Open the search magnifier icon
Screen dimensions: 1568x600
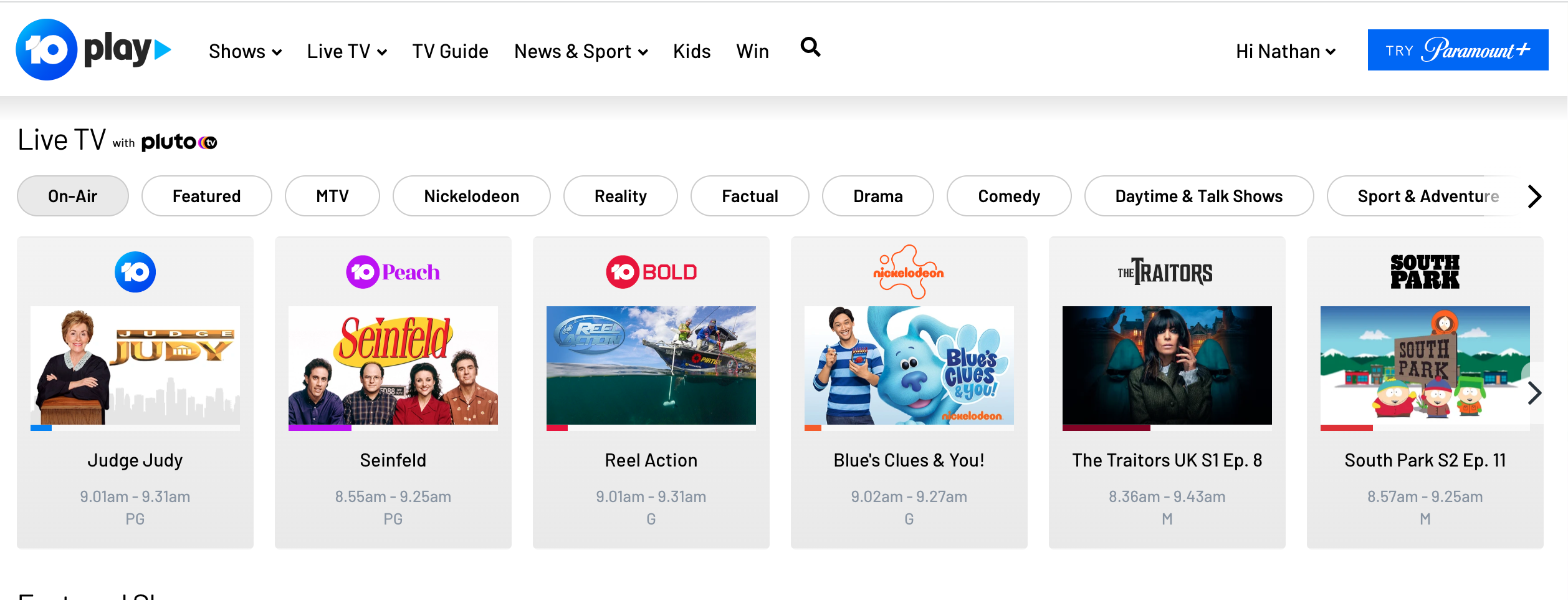click(x=810, y=47)
